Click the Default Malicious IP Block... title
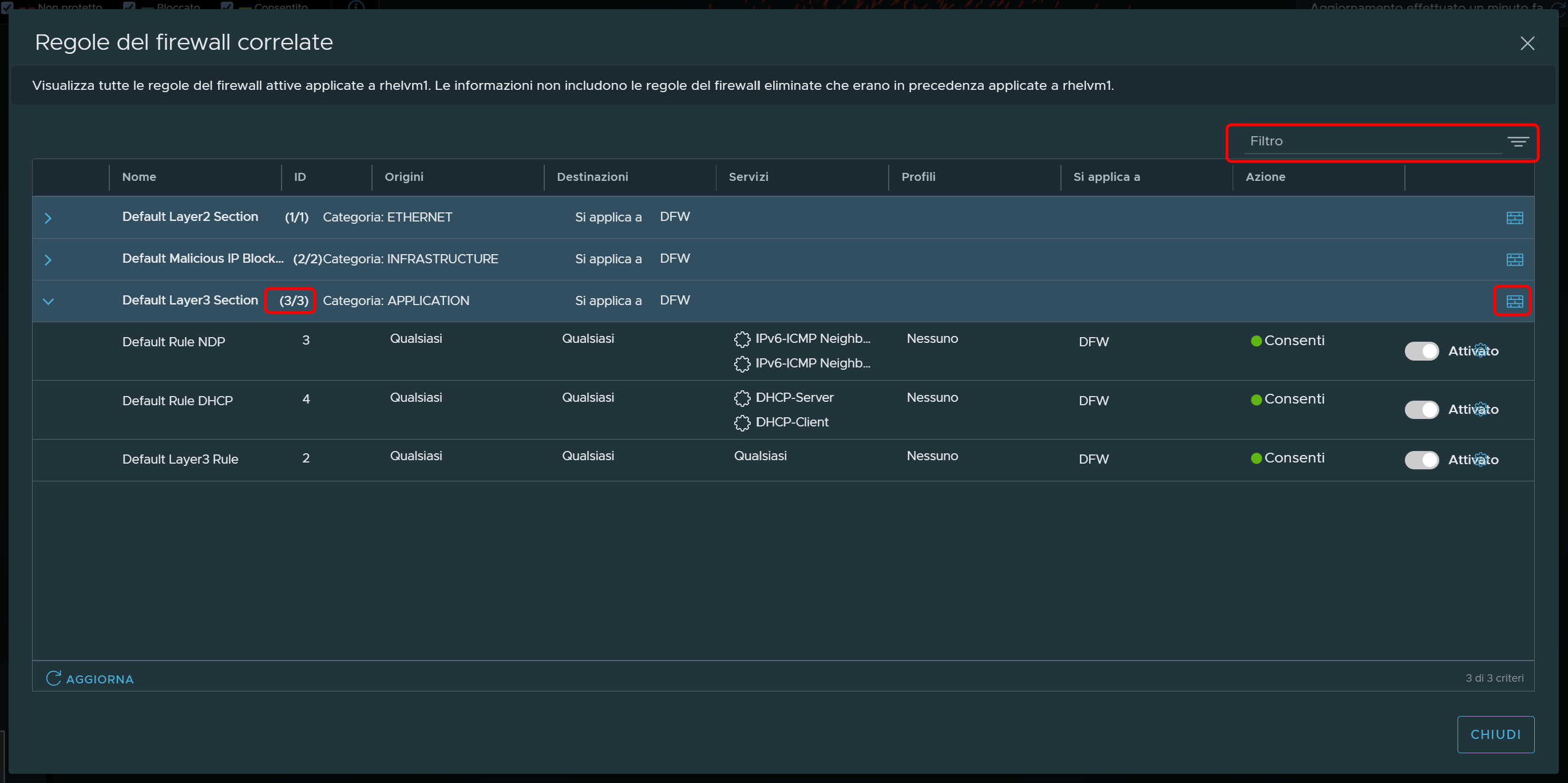 203,258
